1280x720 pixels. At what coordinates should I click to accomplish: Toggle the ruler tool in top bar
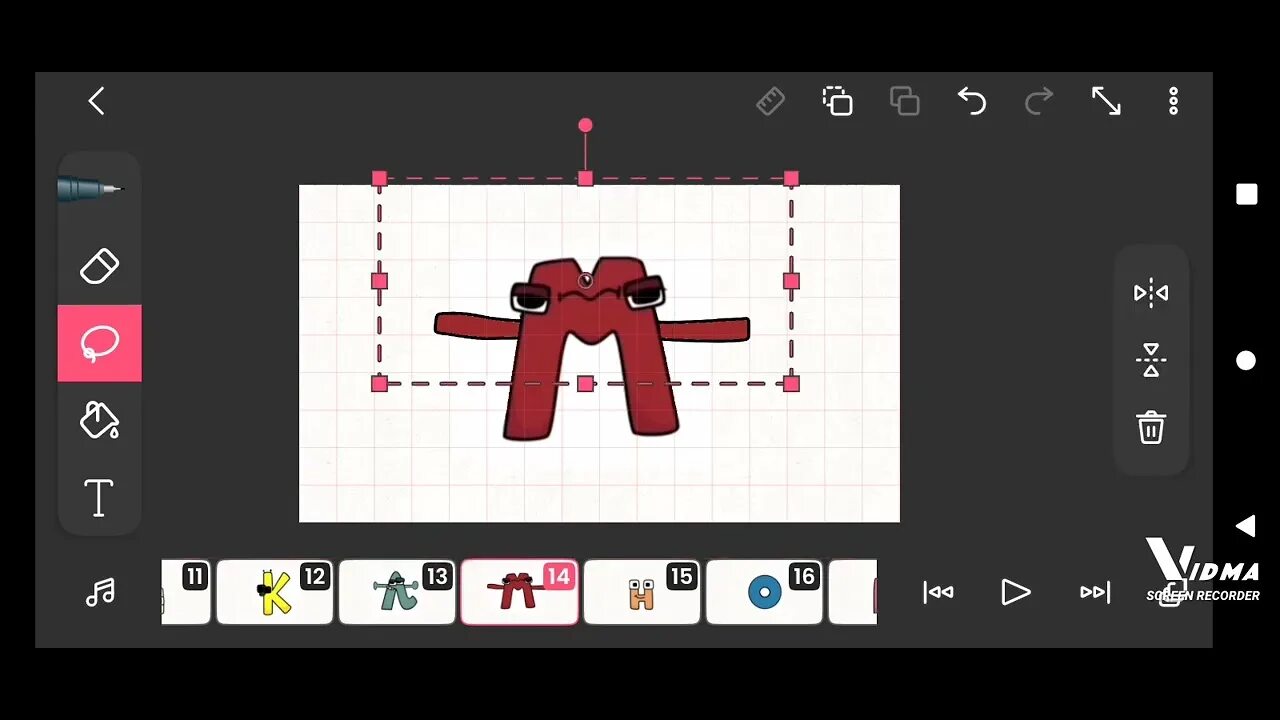coord(770,101)
